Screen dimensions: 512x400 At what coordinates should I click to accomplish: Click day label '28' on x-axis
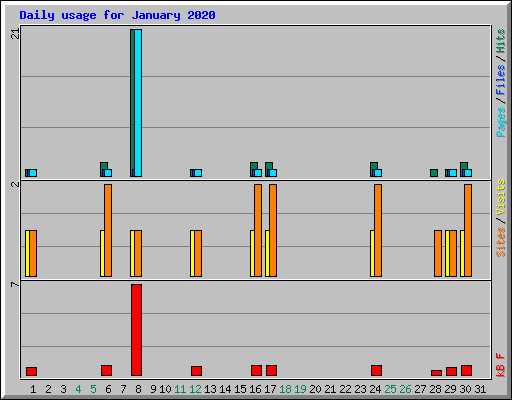[435, 389]
